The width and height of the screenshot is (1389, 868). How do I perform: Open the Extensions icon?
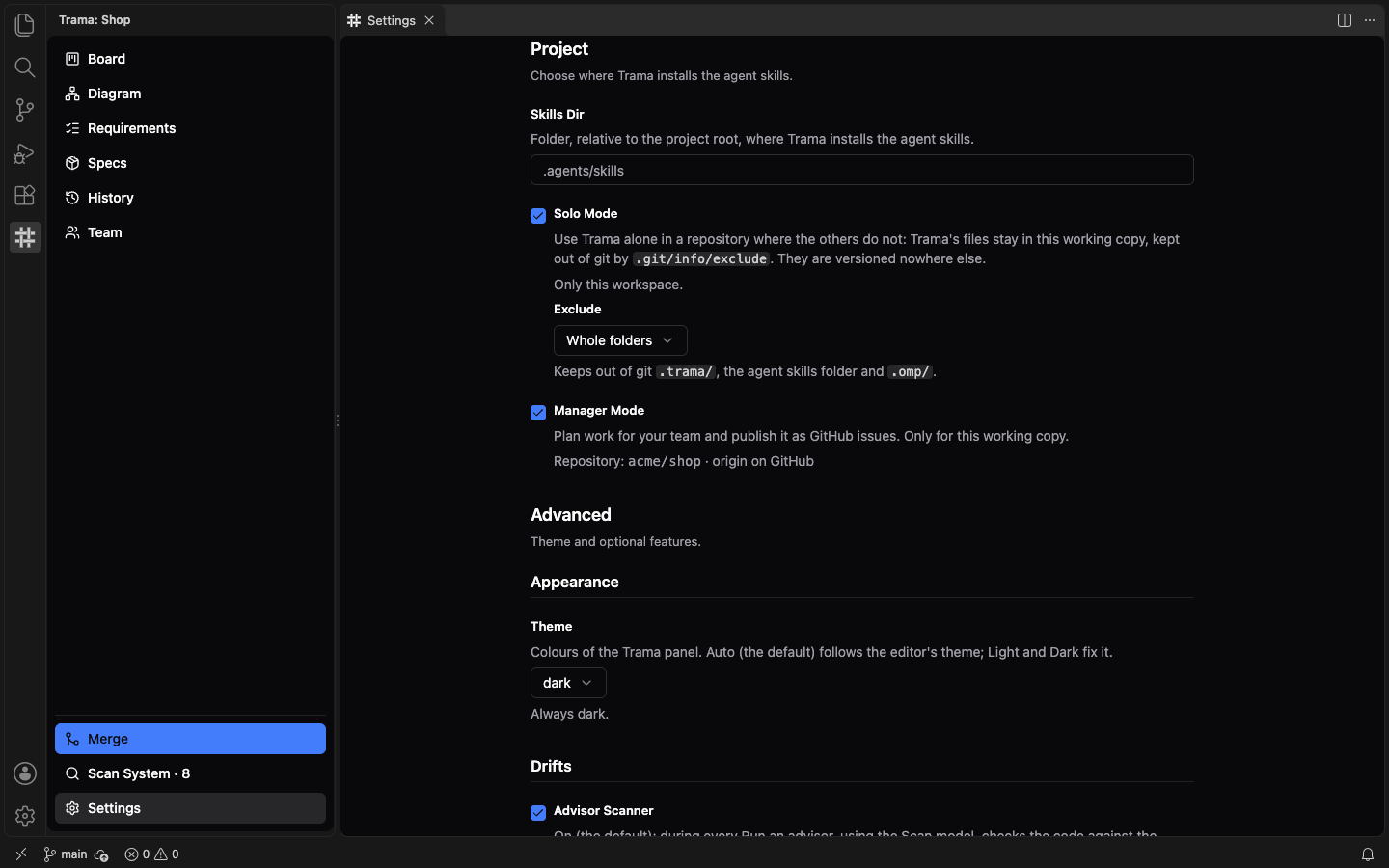(25, 195)
